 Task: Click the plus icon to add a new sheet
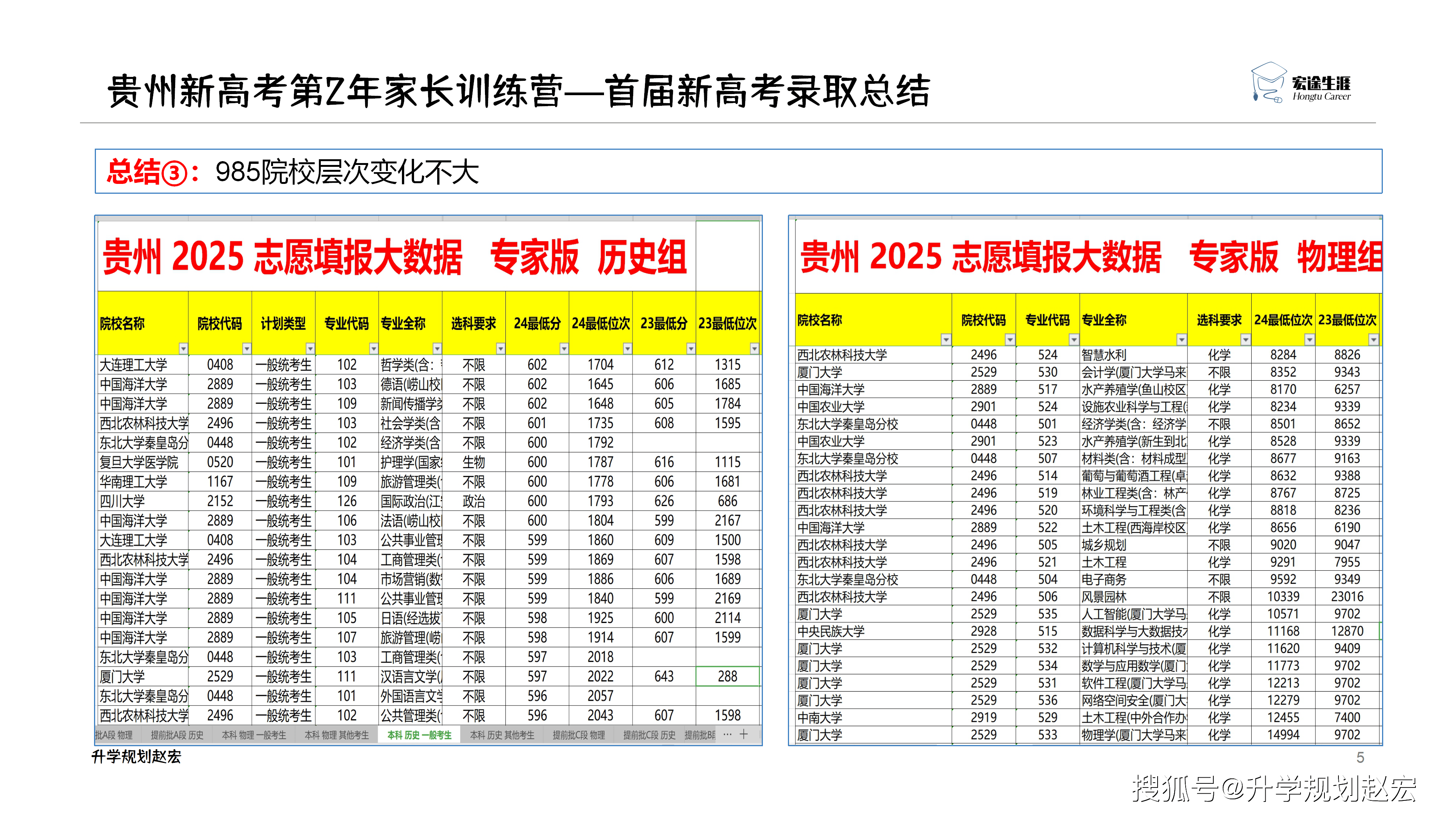pos(744,734)
